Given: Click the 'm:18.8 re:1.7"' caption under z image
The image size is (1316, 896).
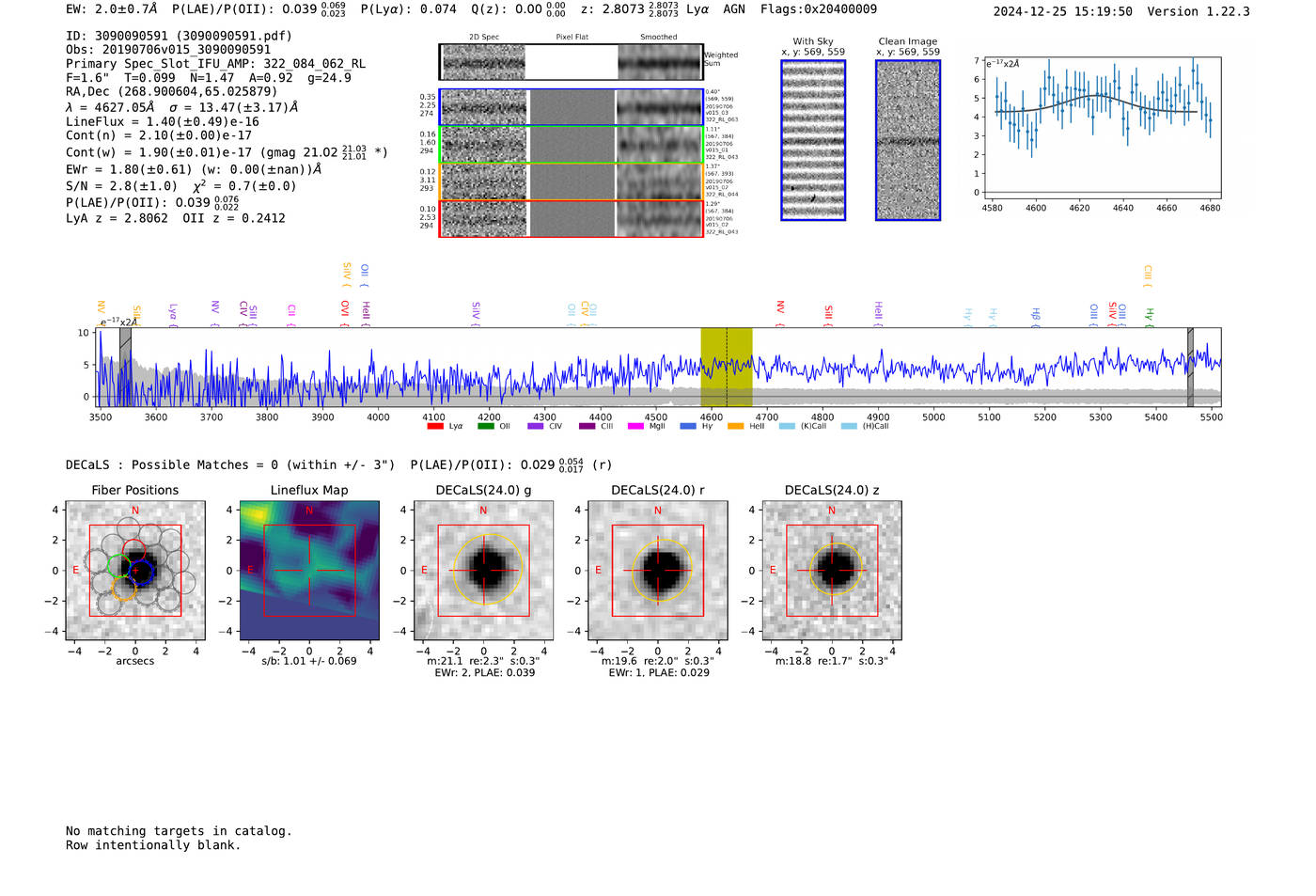Looking at the screenshot, I should coord(832,661).
